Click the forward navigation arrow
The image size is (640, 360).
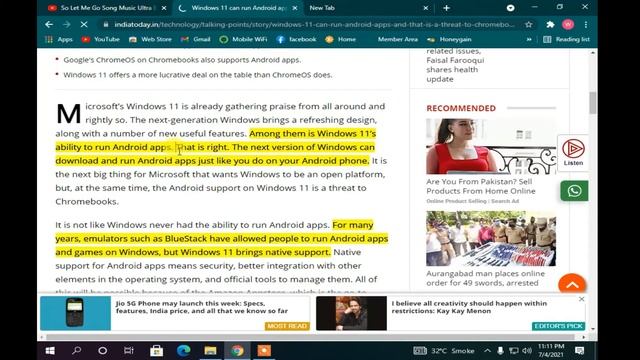coord(67,24)
